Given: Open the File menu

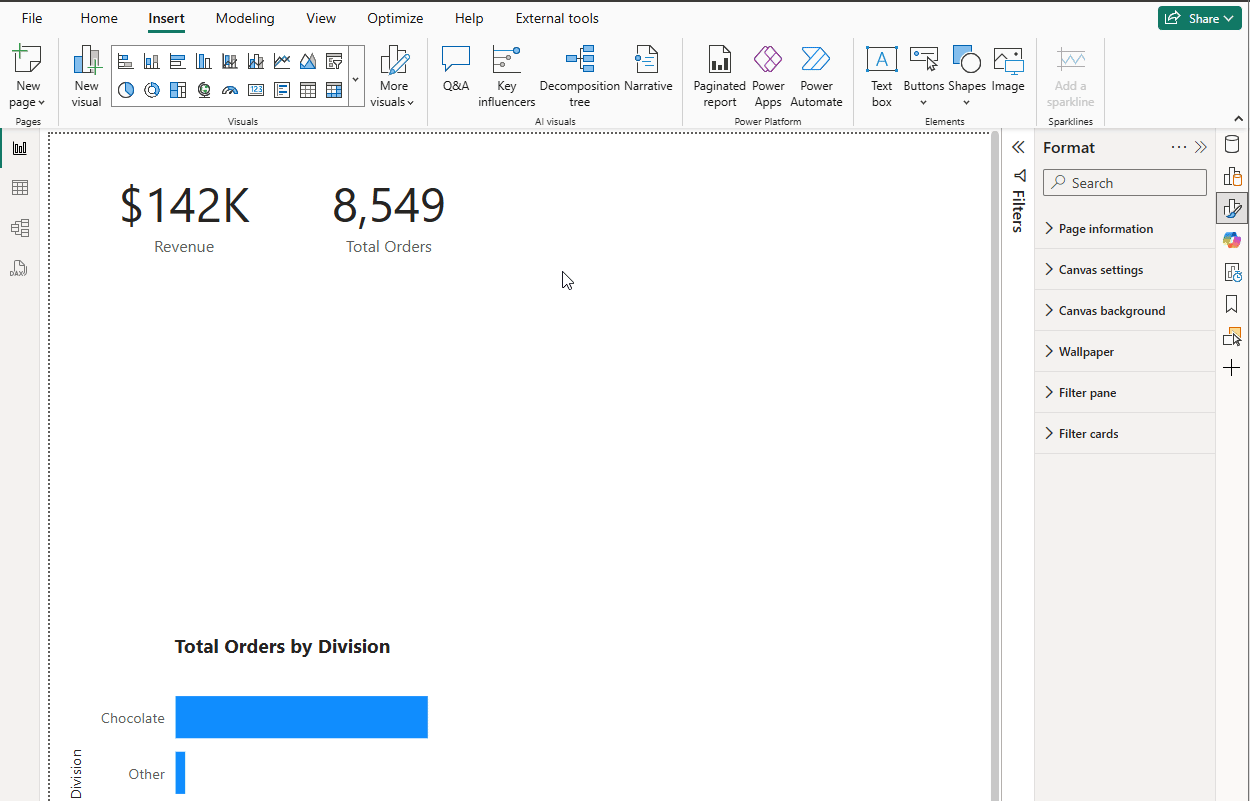Looking at the screenshot, I should point(32,18).
